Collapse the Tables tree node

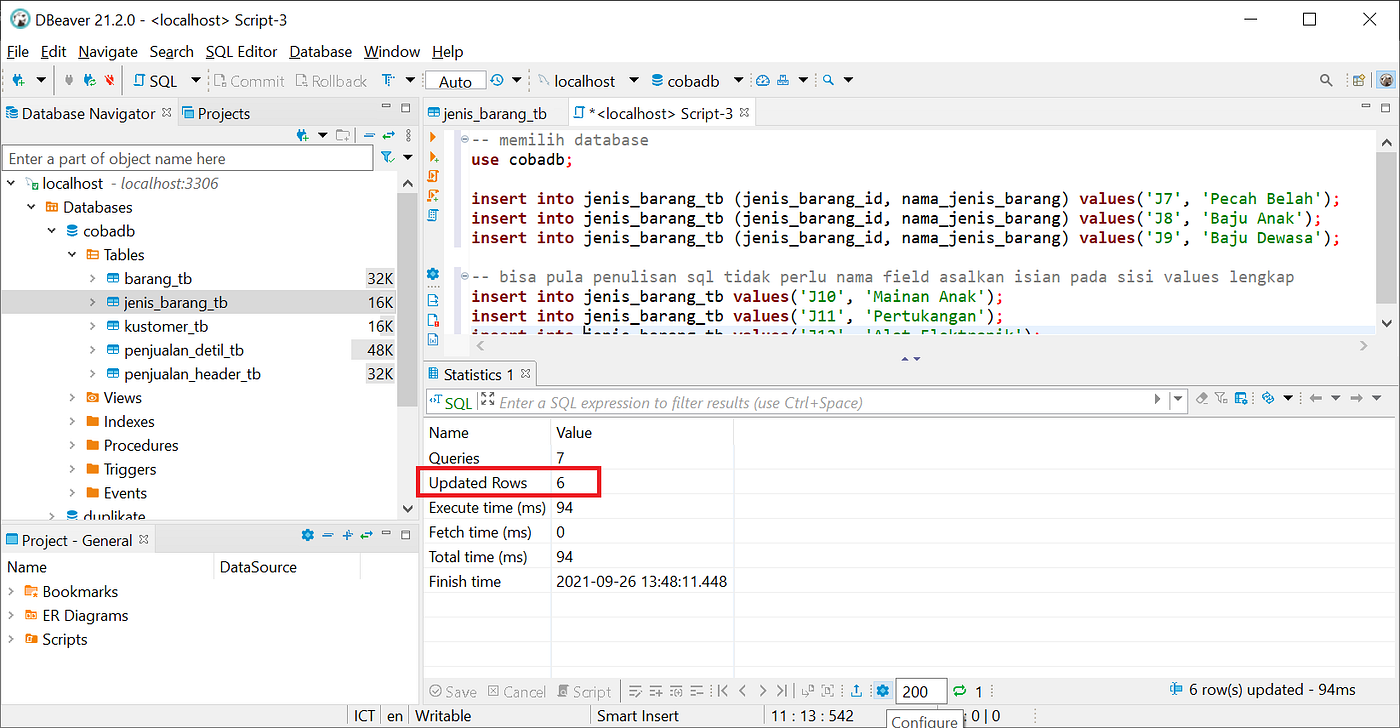(x=72, y=254)
